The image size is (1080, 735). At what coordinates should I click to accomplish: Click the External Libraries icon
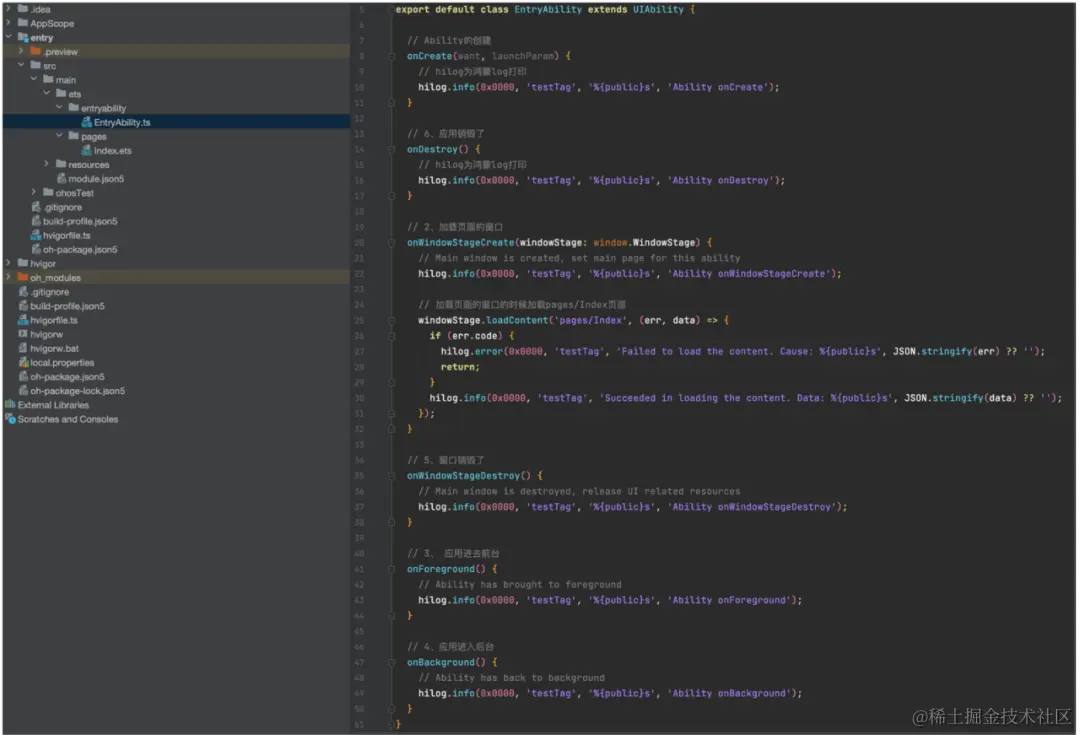10,404
